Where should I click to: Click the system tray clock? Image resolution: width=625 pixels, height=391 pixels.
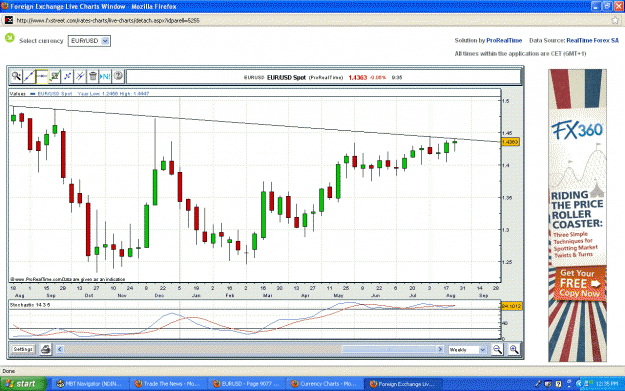point(607,384)
